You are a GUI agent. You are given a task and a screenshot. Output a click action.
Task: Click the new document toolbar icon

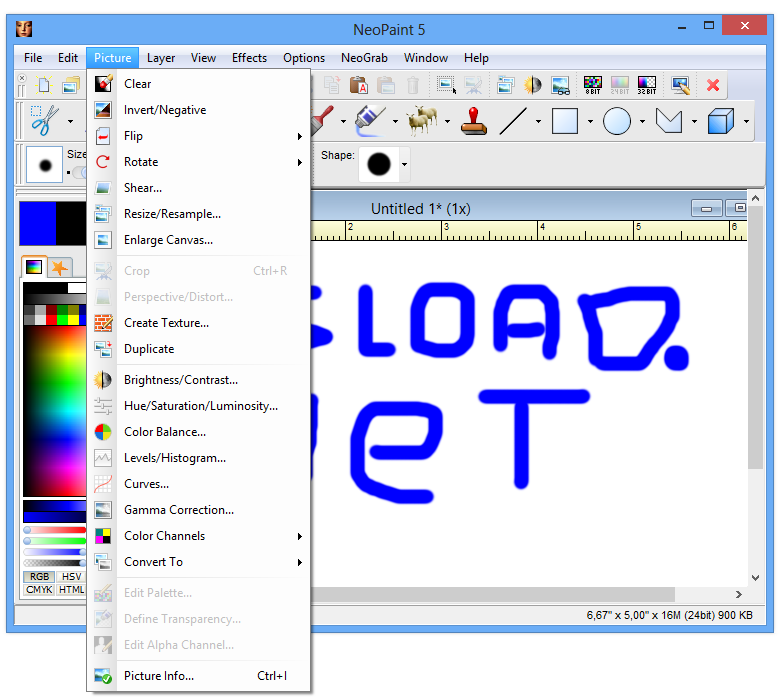coord(44,85)
